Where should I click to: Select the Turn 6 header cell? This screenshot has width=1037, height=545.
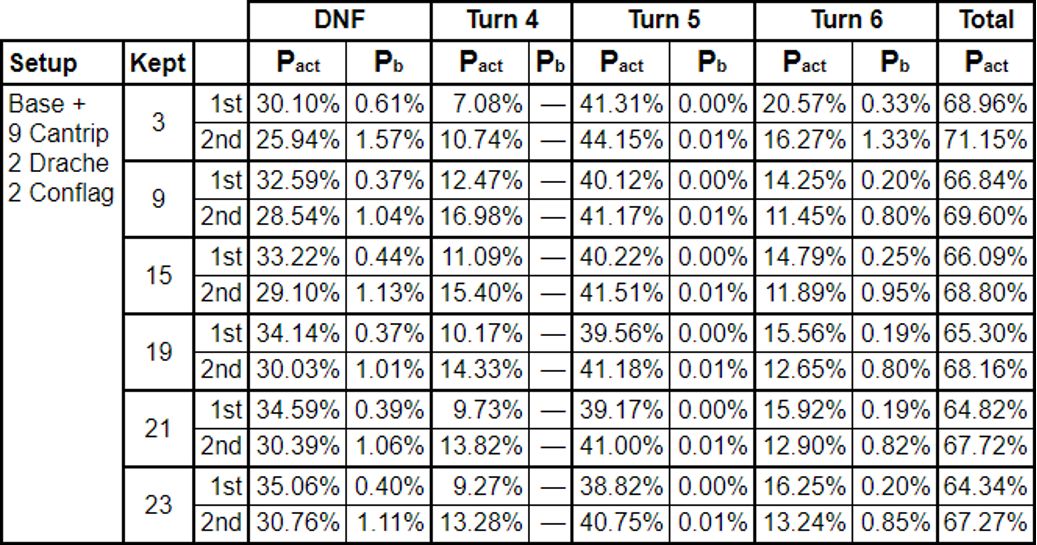[846, 21]
